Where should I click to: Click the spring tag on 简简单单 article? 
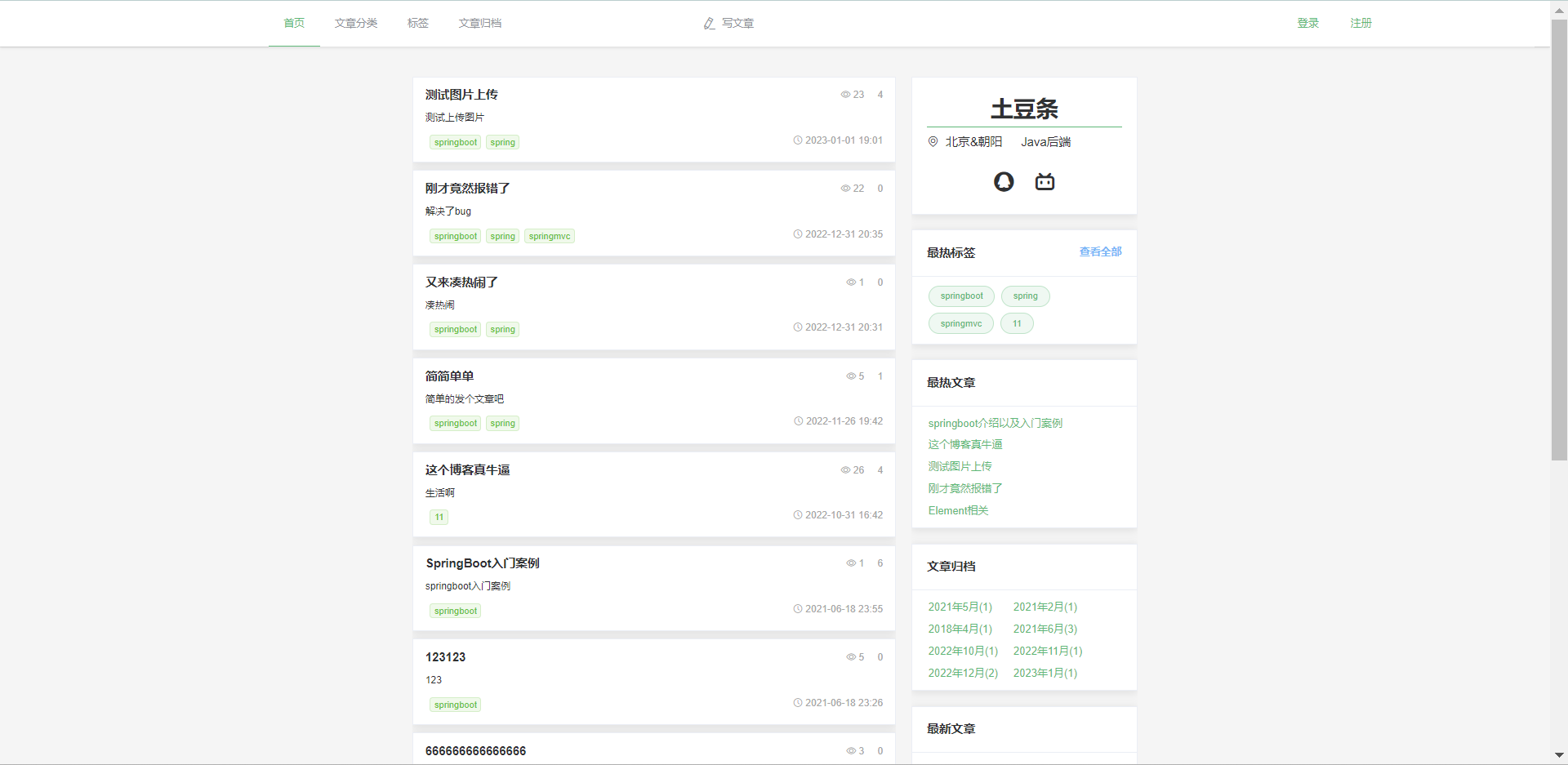[x=503, y=423]
